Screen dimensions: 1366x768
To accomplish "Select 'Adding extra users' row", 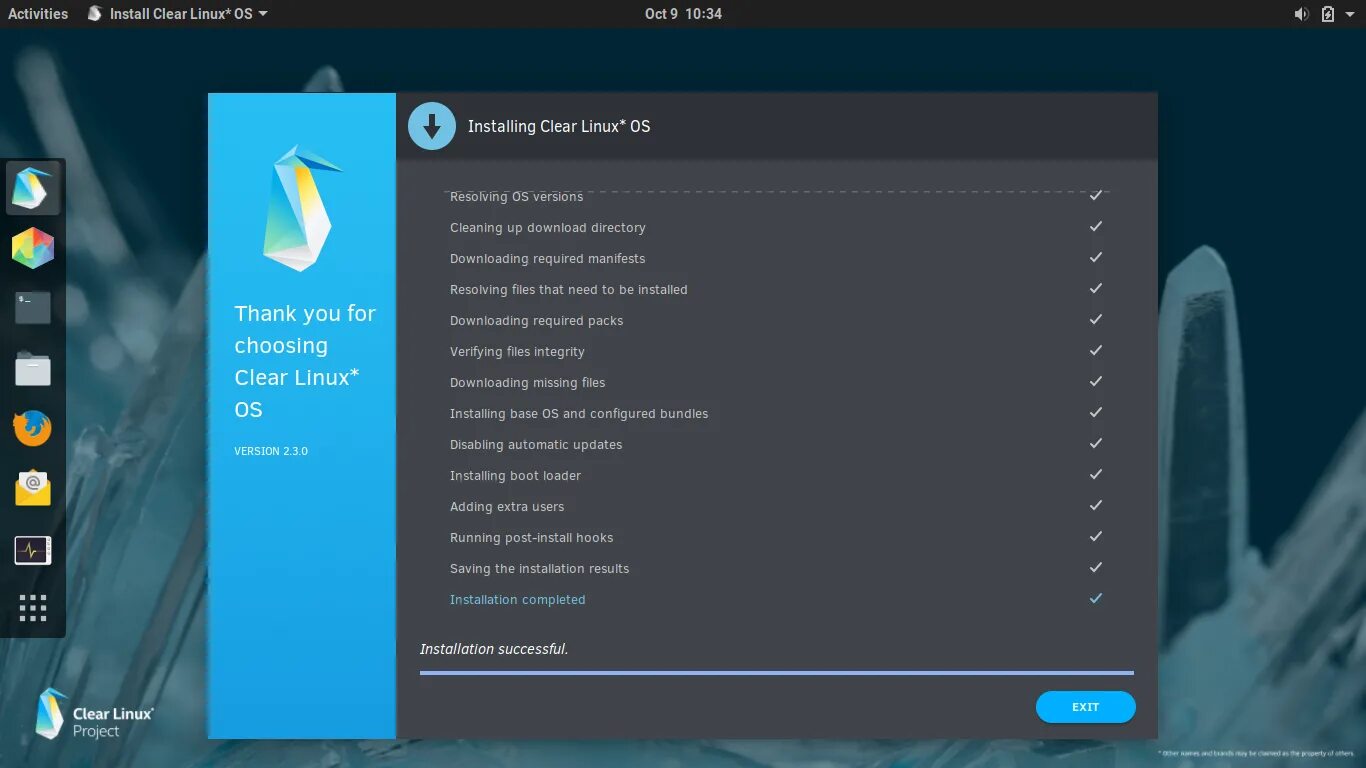I will pyautogui.click(x=777, y=507).
